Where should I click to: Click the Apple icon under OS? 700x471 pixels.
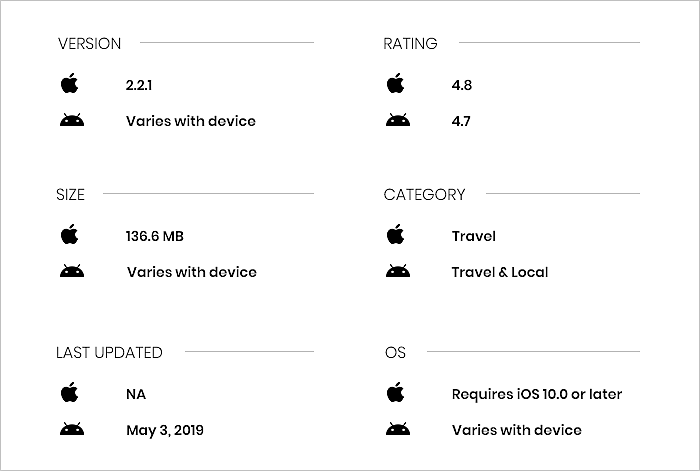[396, 392]
